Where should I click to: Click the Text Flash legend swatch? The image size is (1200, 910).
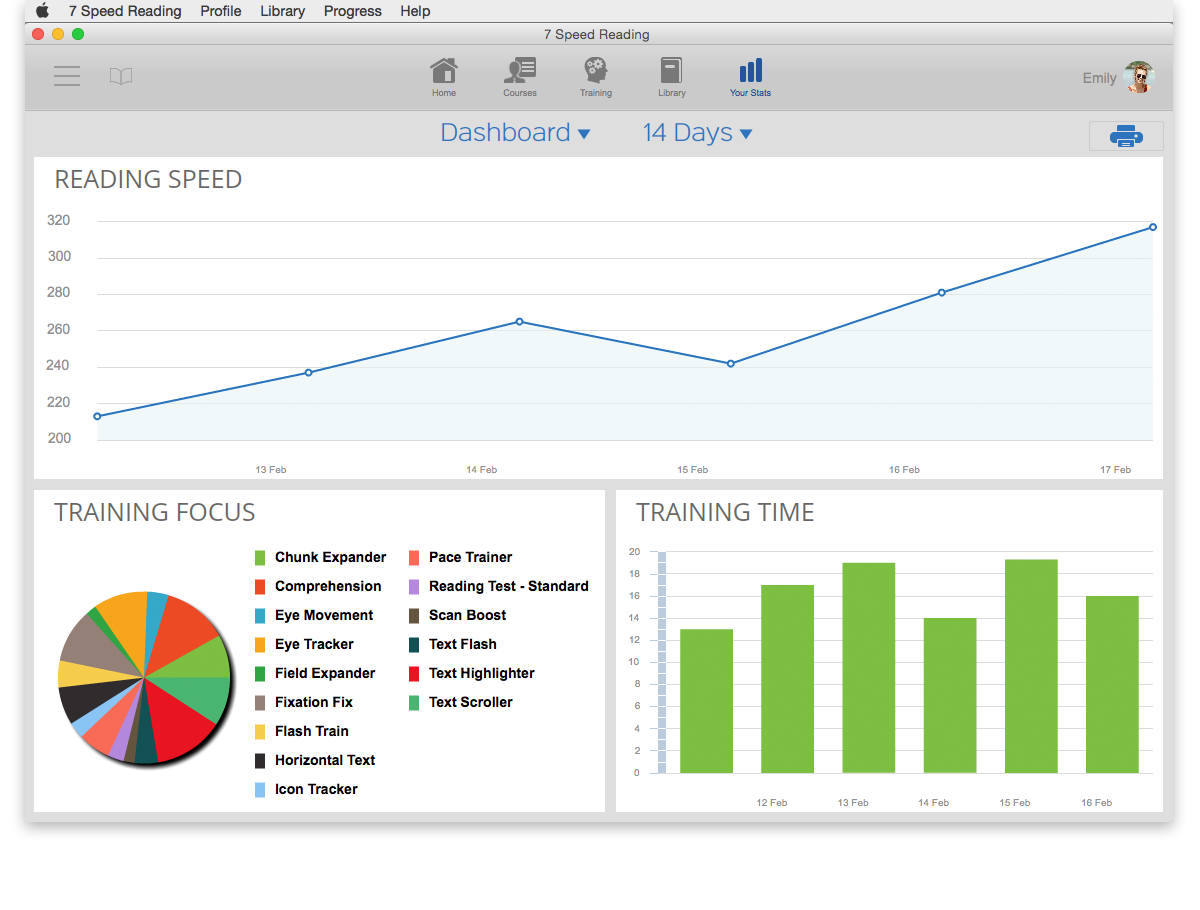(x=414, y=645)
